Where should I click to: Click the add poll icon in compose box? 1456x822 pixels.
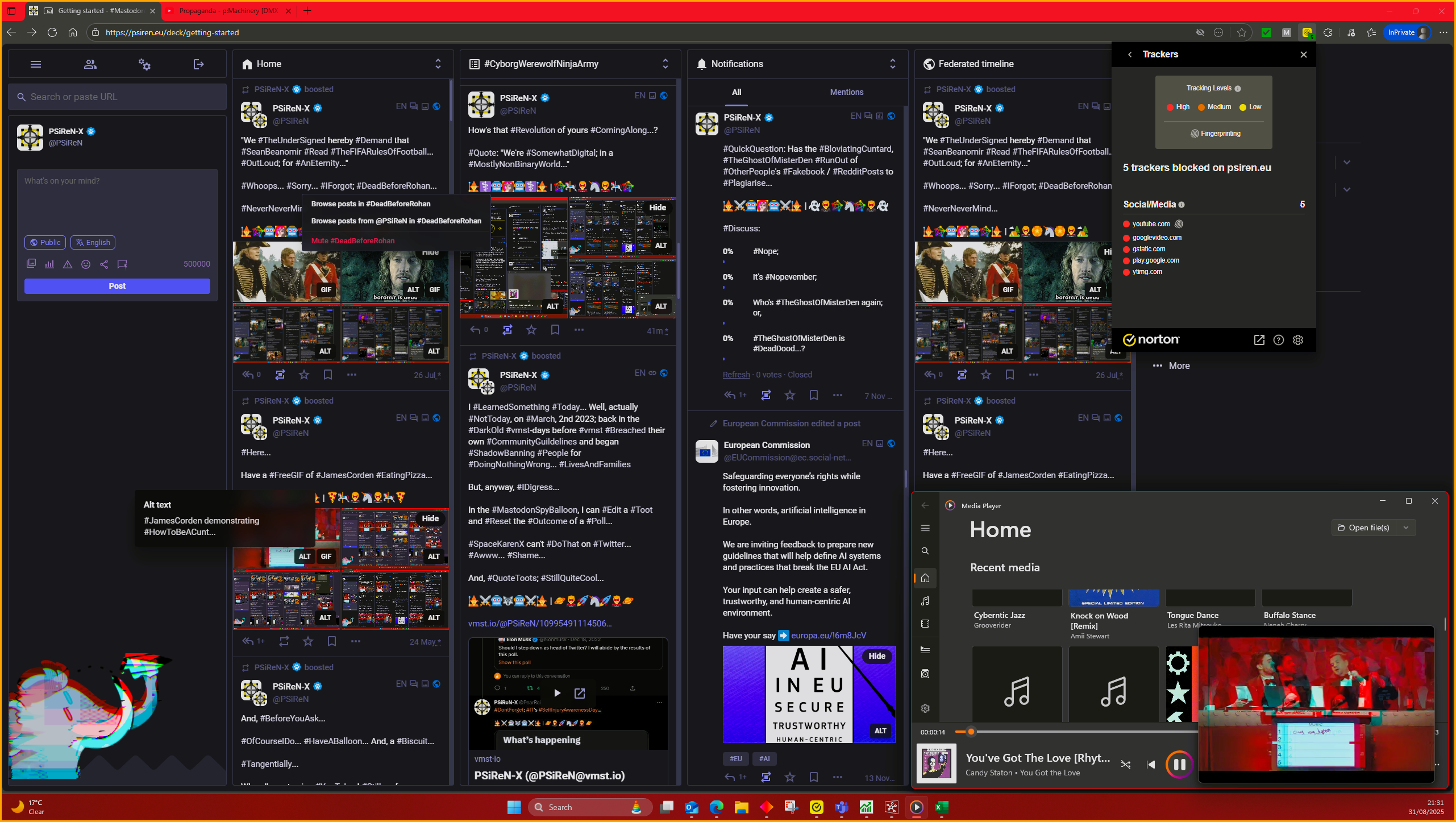click(x=49, y=264)
